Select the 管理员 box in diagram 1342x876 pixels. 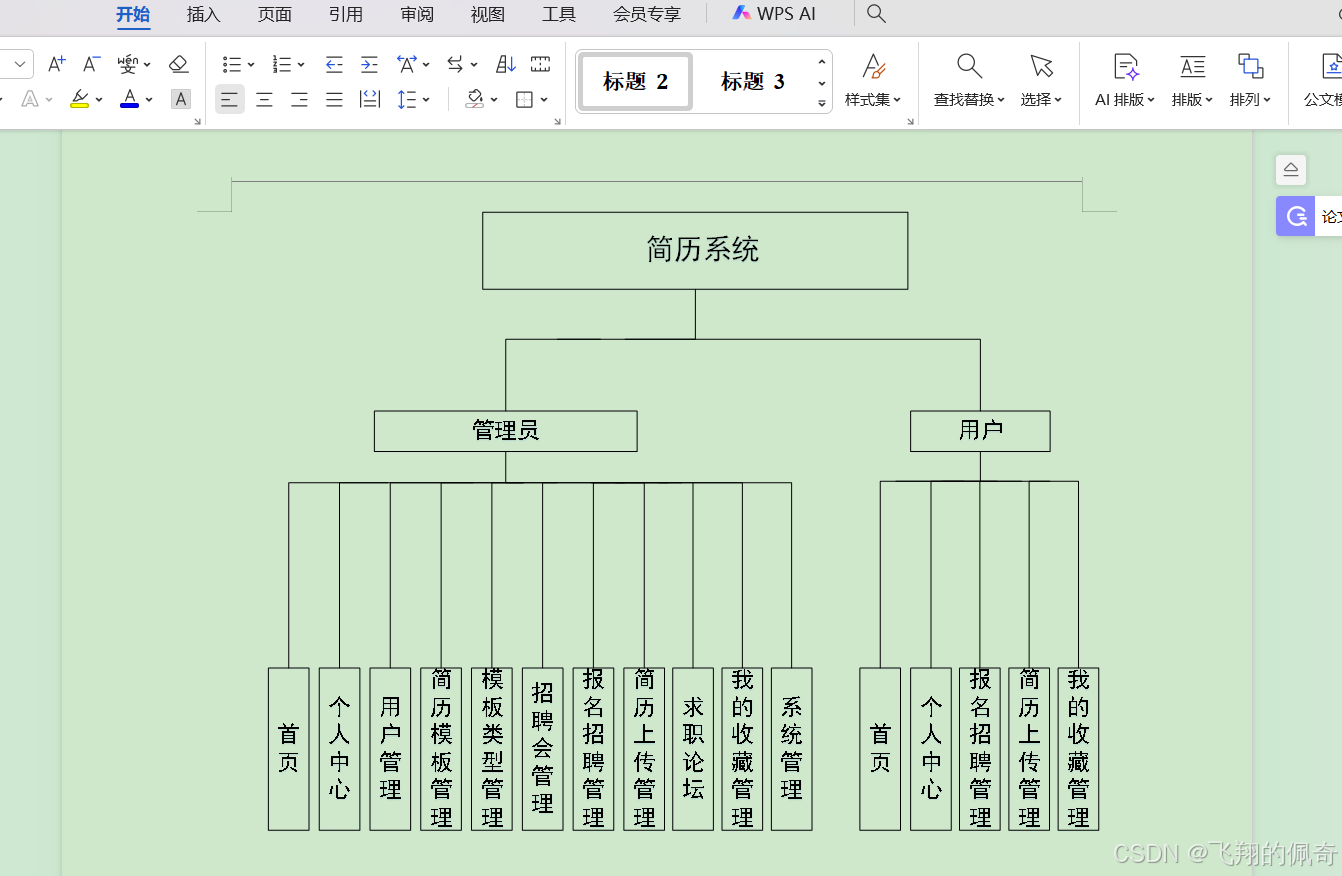click(505, 431)
